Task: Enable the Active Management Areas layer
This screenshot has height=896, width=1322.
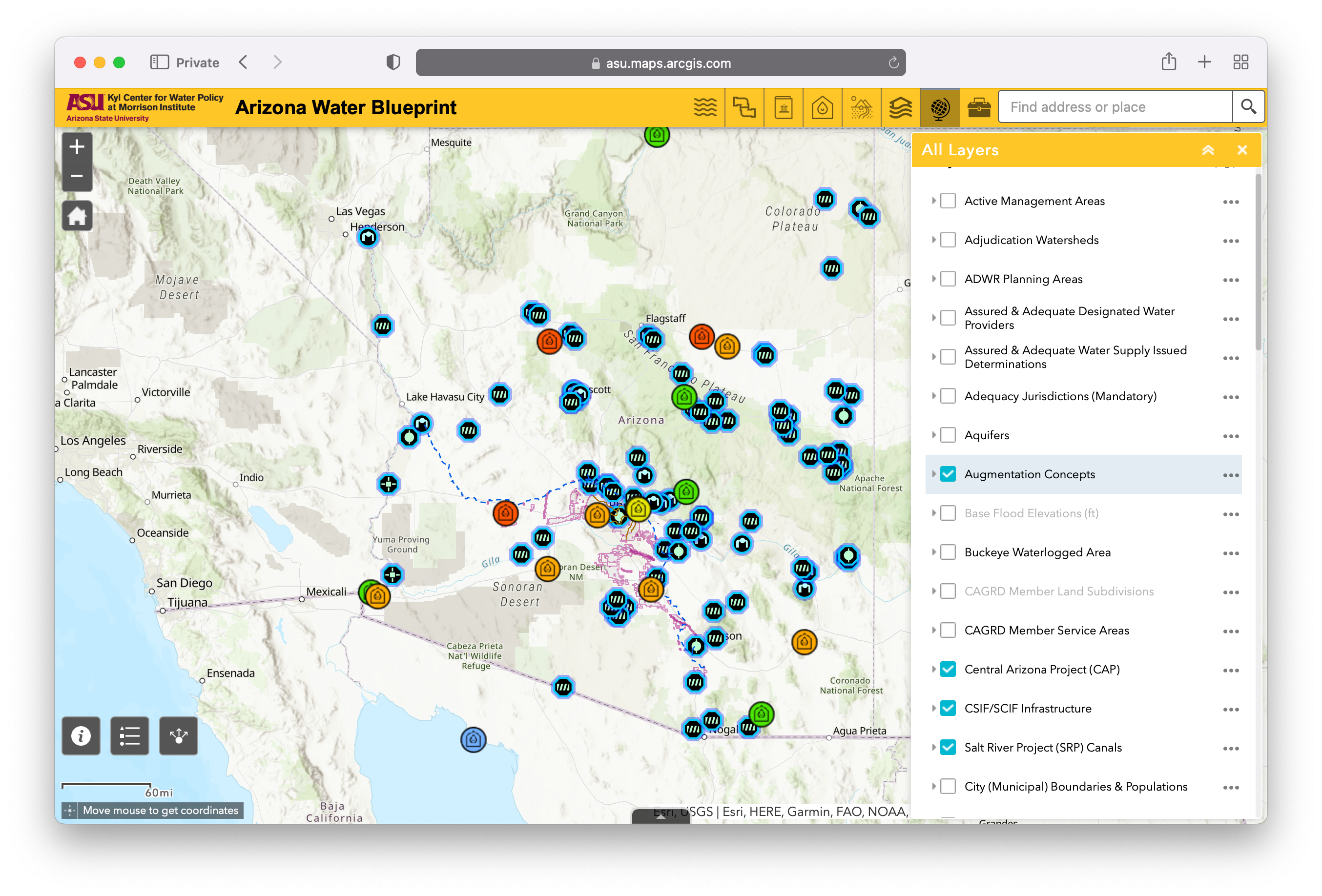Action: [x=949, y=201]
